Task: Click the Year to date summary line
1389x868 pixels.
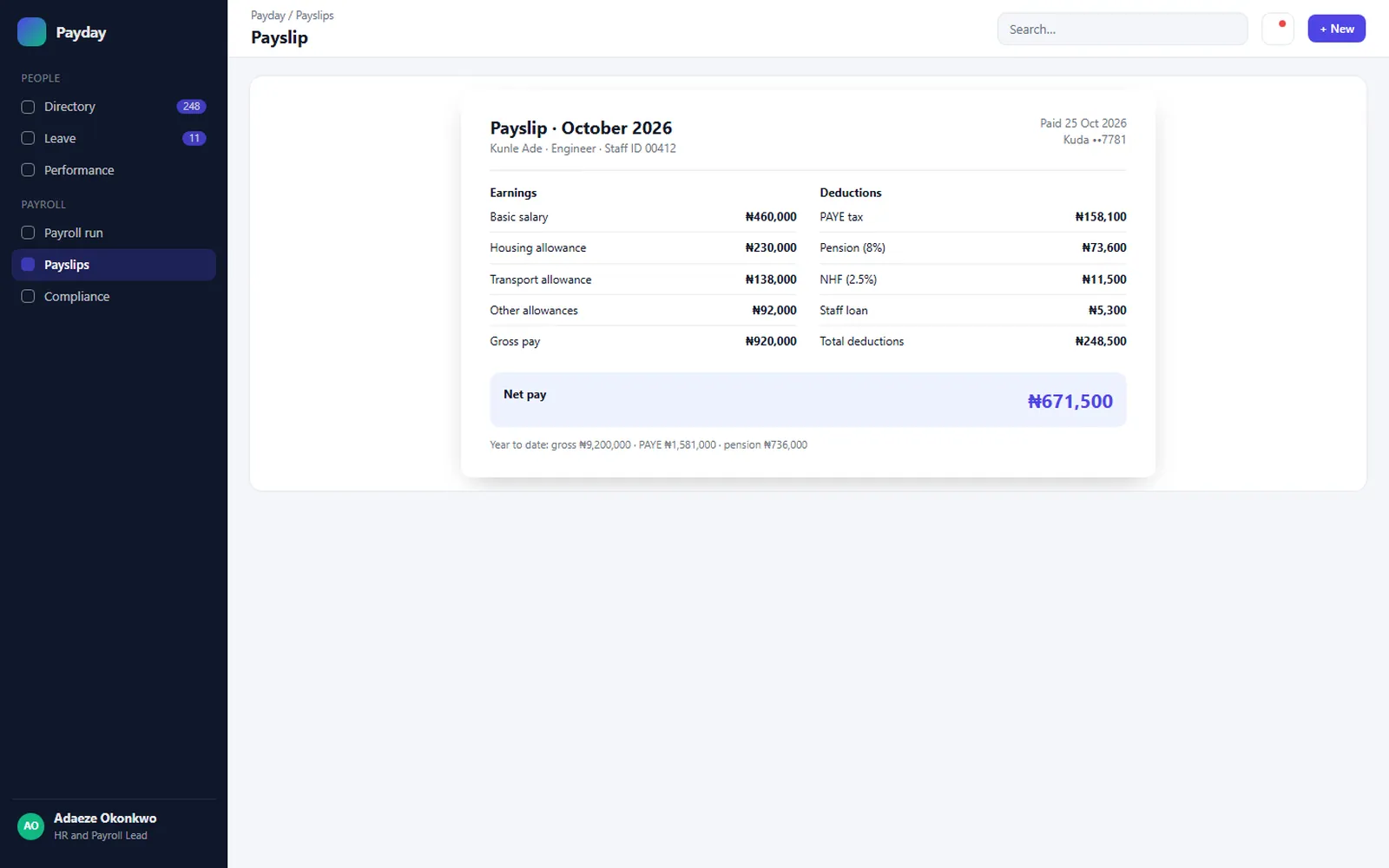Action: [x=648, y=444]
